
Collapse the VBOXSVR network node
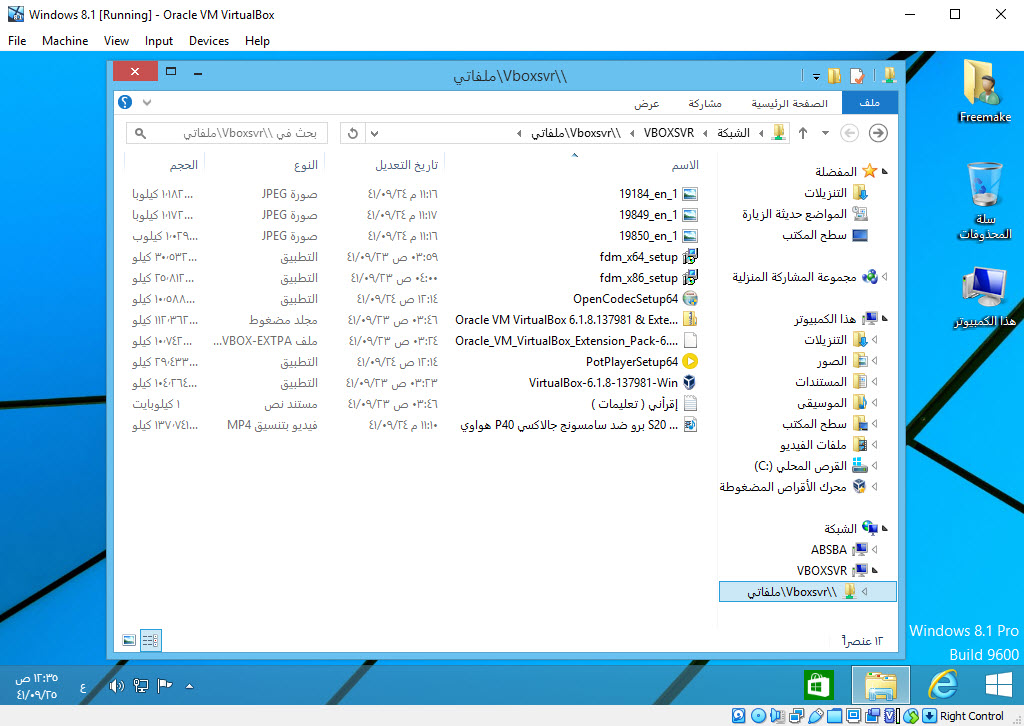874,570
